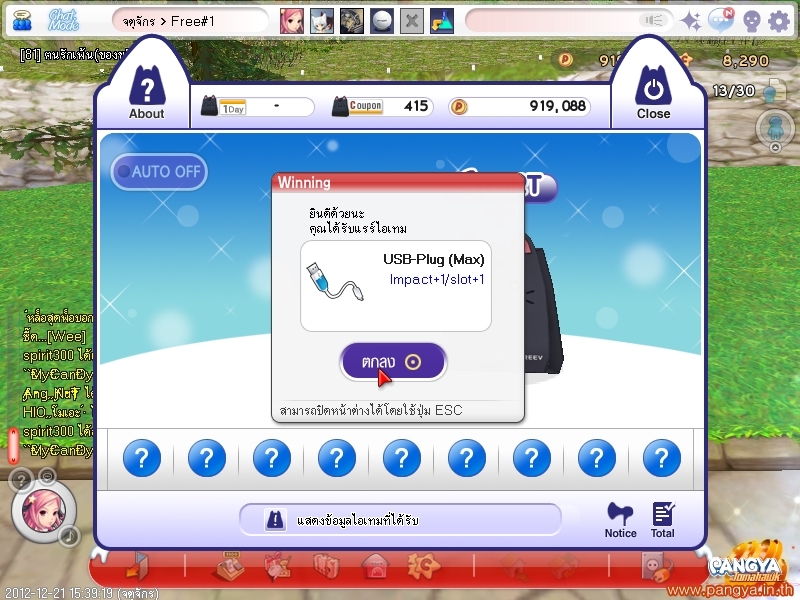The image size is (800, 600).
Task: Open the Notice megaphone icon
Action: coord(620,520)
